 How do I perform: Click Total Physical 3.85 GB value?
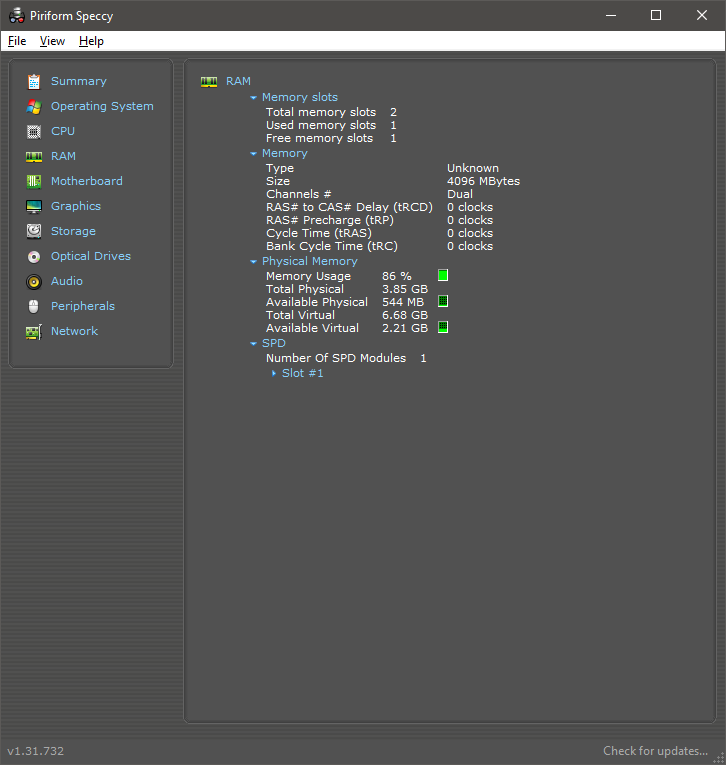(404, 289)
